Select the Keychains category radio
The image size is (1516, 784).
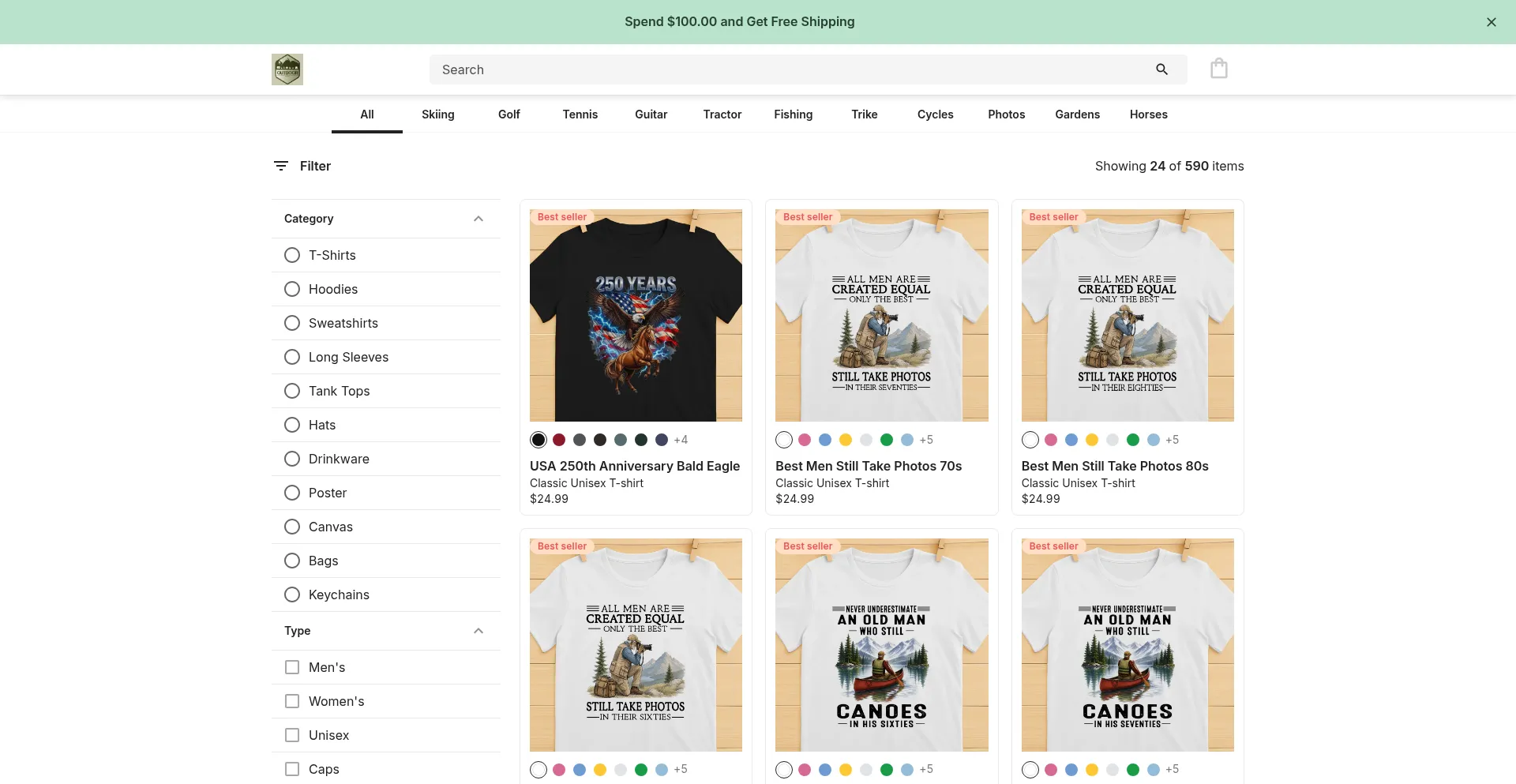292,595
